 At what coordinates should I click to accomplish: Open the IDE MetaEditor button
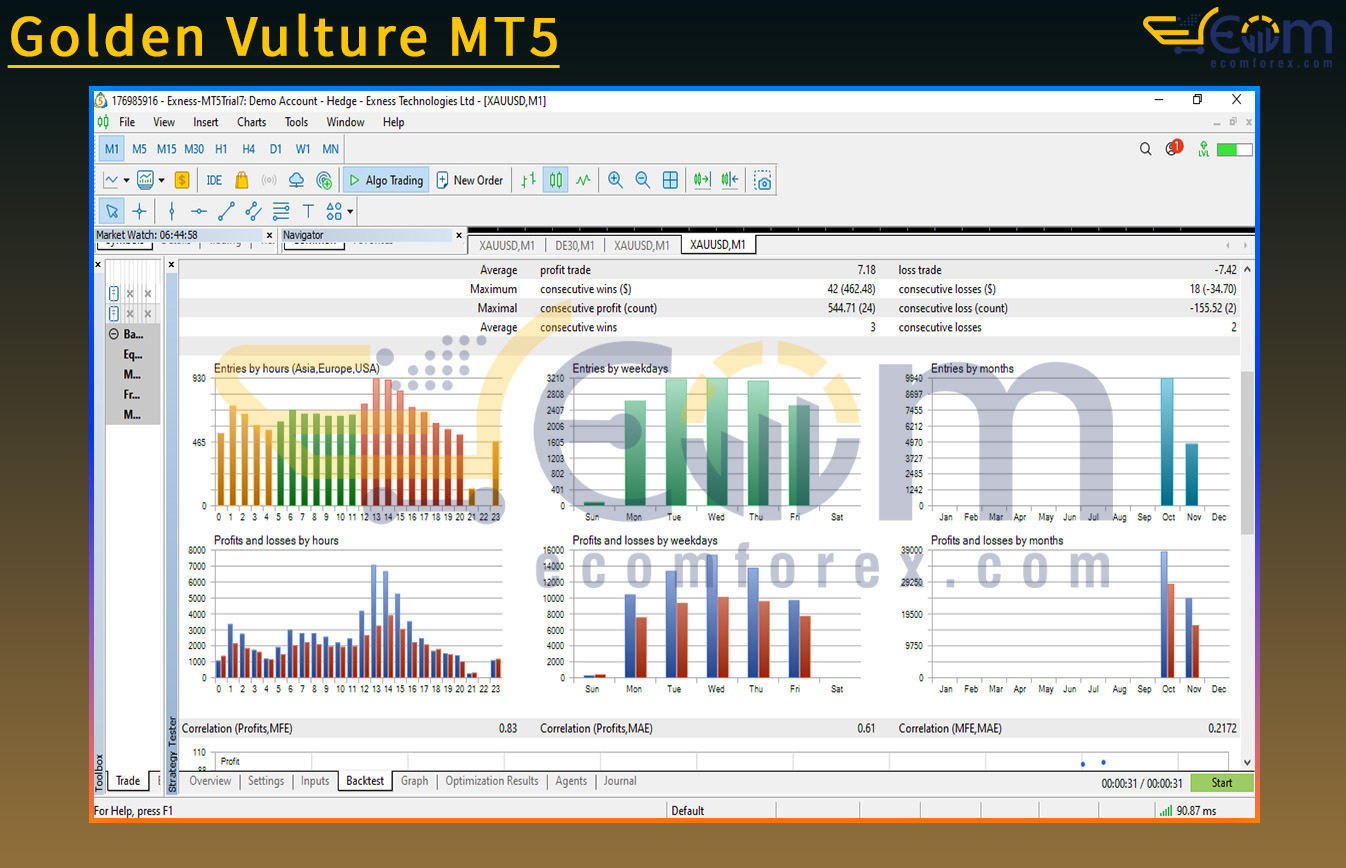(x=214, y=180)
